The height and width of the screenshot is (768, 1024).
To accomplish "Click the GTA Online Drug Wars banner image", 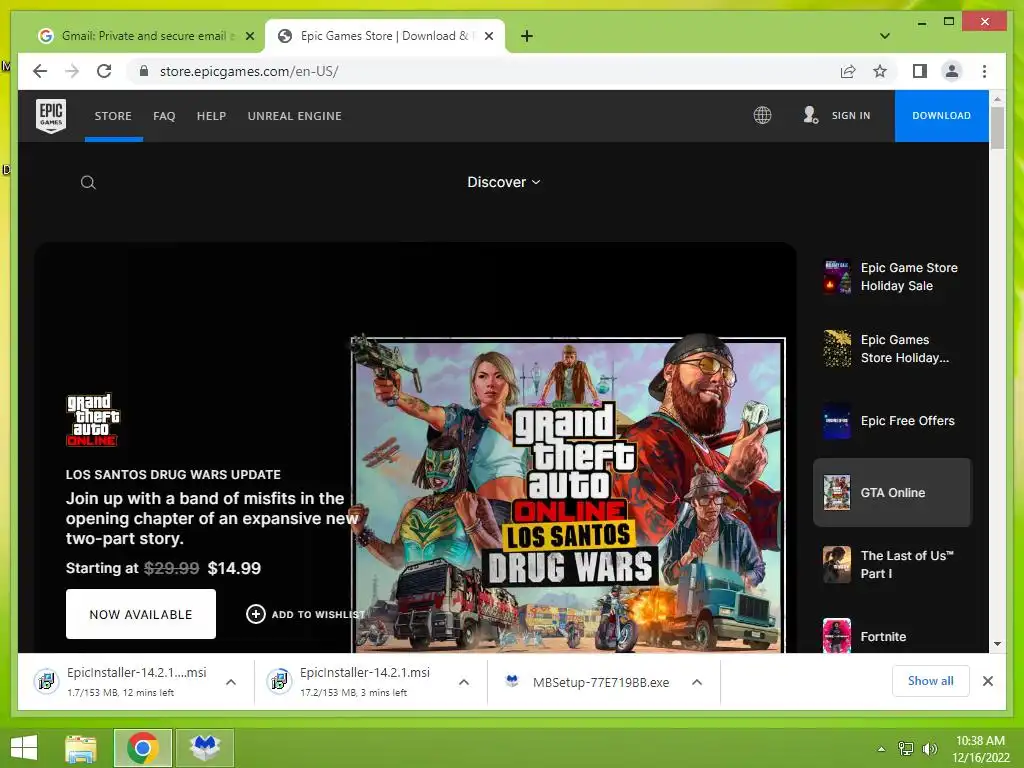I will coord(568,495).
